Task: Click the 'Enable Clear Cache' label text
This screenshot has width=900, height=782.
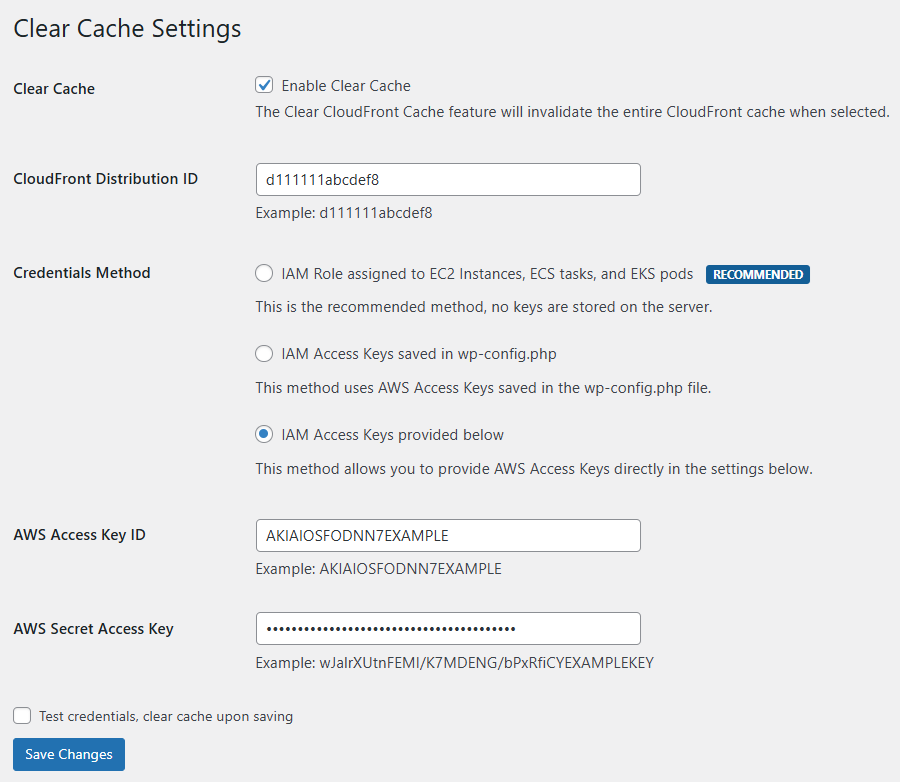Action: [x=346, y=86]
